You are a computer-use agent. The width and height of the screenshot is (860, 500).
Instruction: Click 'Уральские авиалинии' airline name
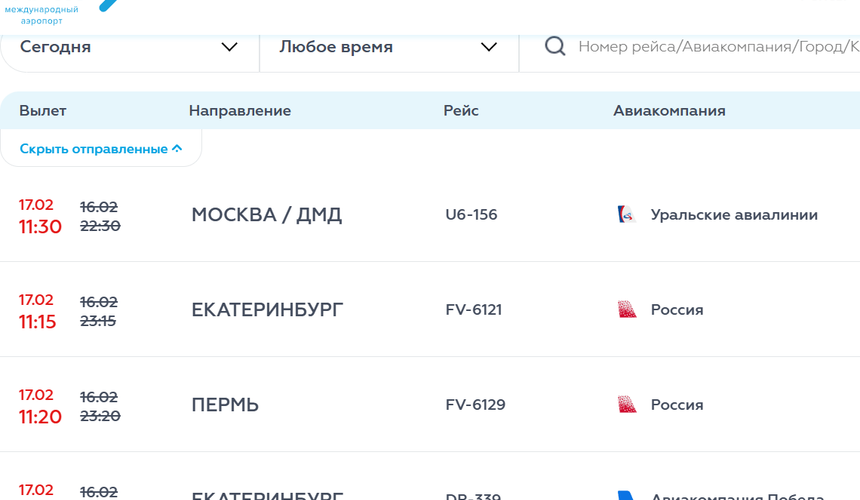tap(734, 215)
